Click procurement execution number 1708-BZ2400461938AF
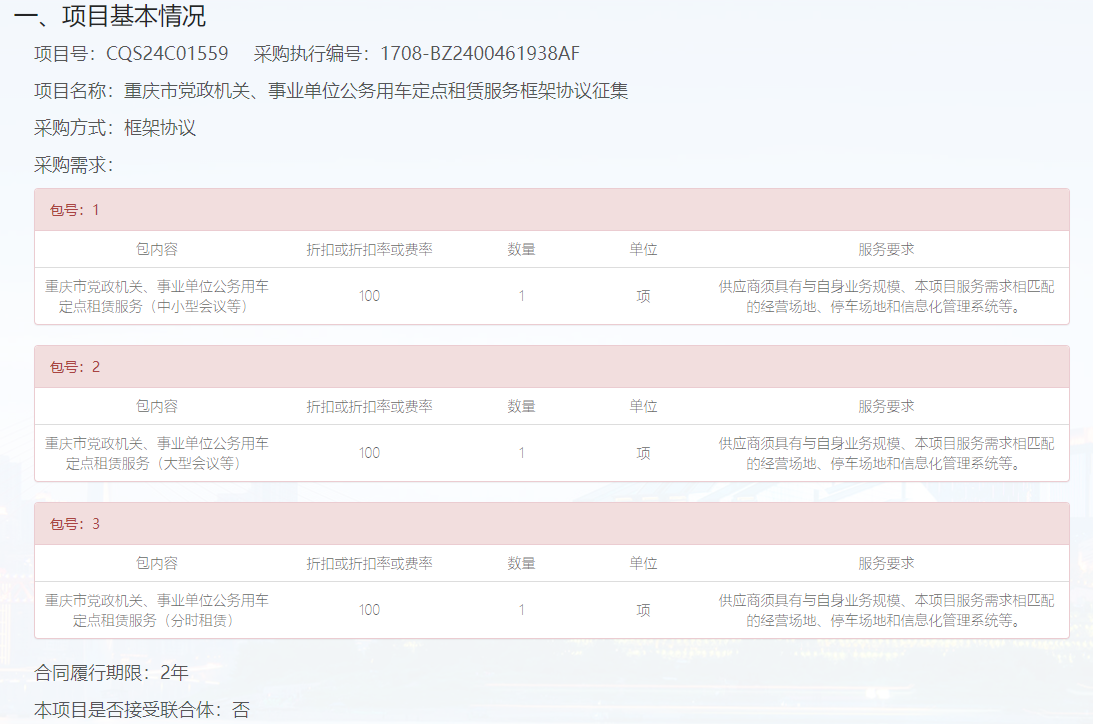Image resolution: width=1093 pixels, height=724 pixels. pyautogui.click(x=479, y=54)
